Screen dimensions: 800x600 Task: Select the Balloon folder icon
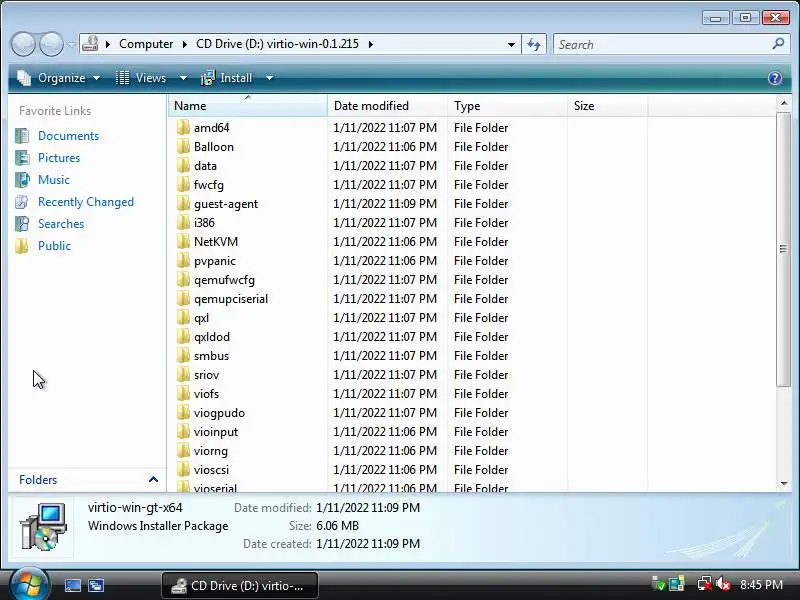183,146
